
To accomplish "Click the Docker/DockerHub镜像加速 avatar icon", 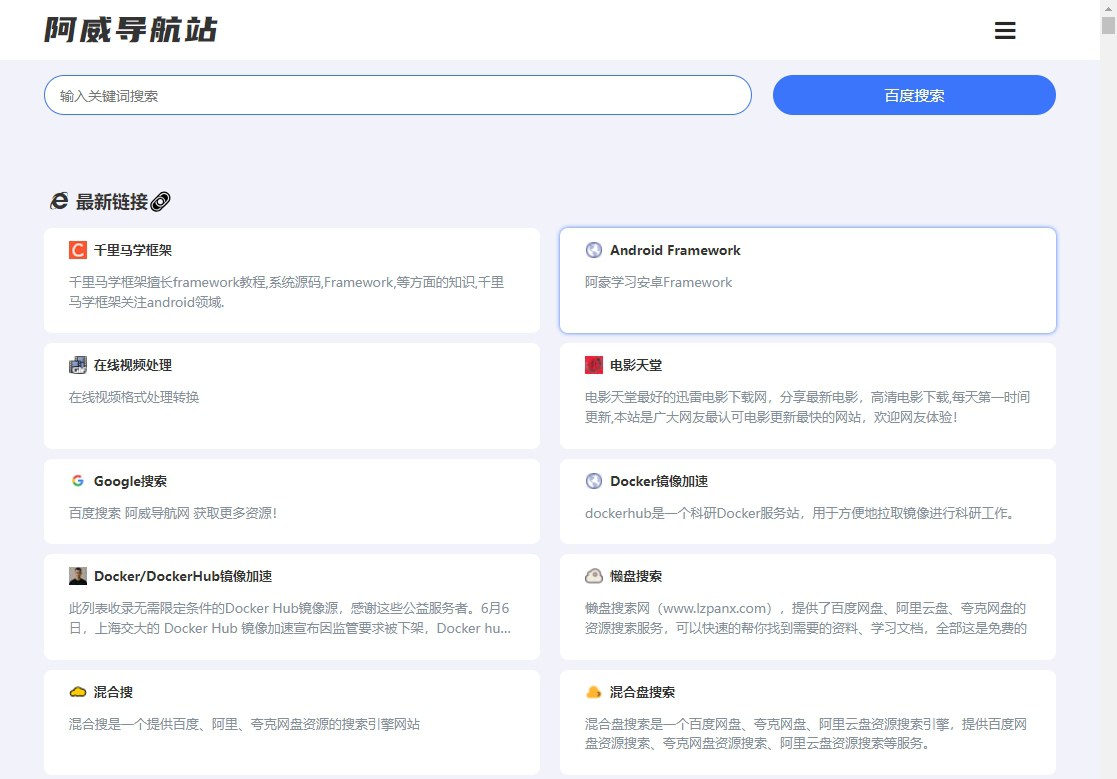I will [78, 576].
